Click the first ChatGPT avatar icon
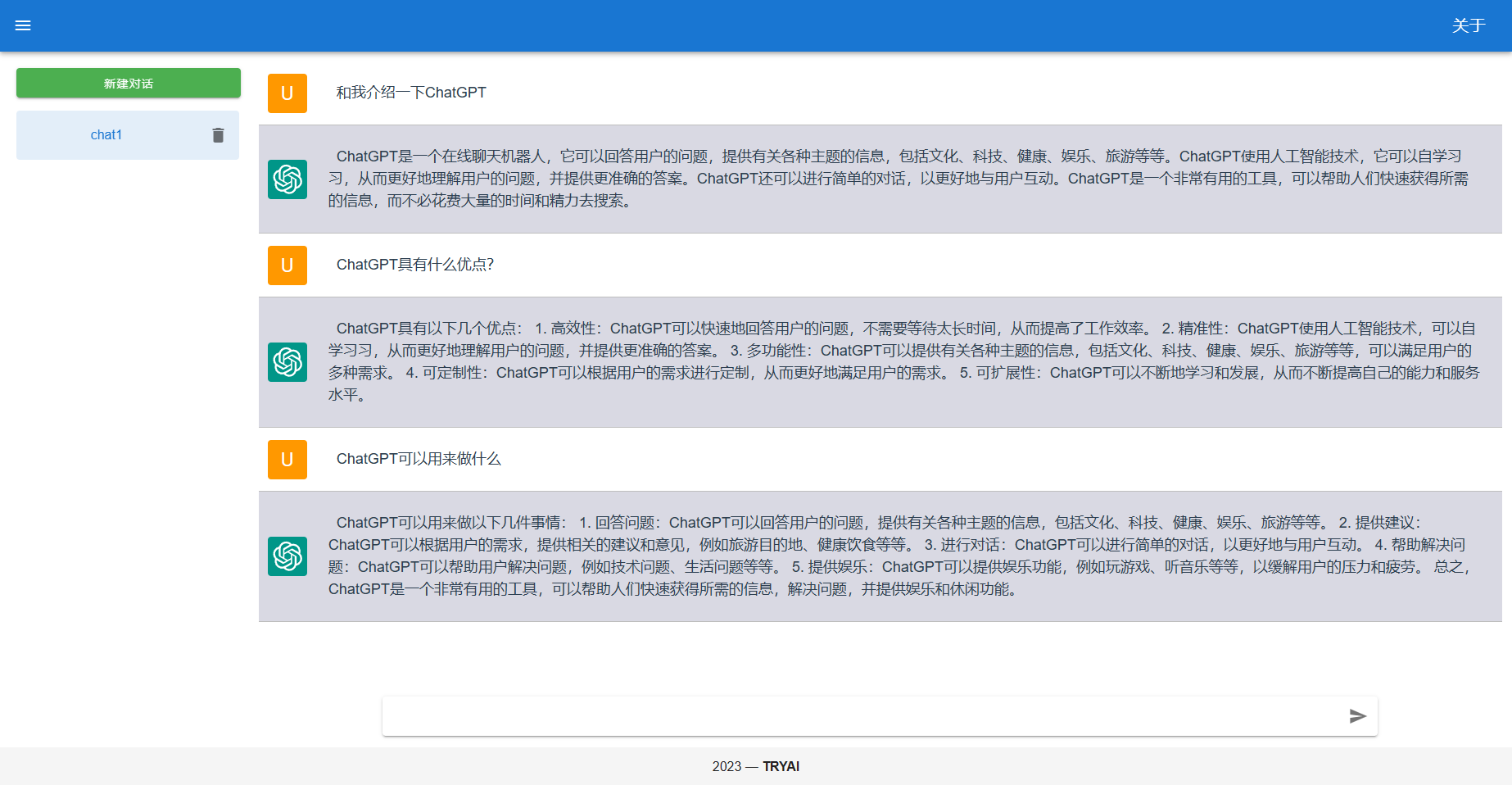The width and height of the screenshot is (1512, 785). tap(287, 179)
